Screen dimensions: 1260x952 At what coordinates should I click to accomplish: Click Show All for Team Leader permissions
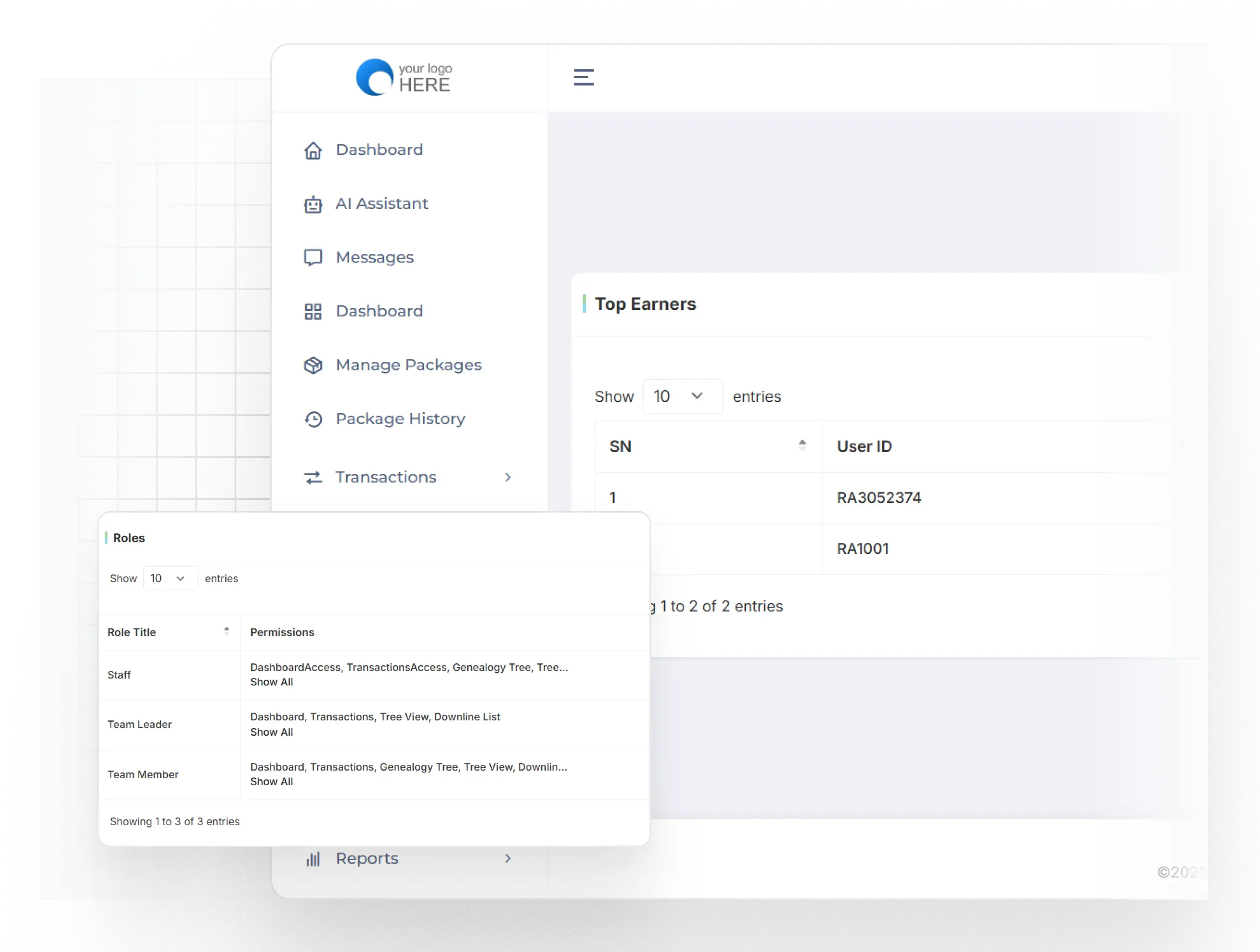(272, 732)
